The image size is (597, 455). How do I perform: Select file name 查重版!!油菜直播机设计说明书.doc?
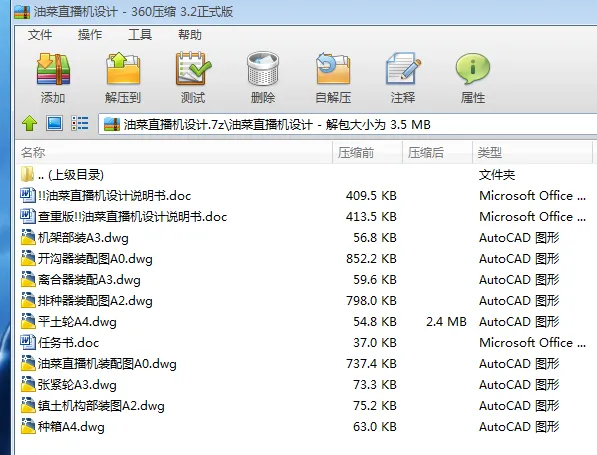point(132,217)
